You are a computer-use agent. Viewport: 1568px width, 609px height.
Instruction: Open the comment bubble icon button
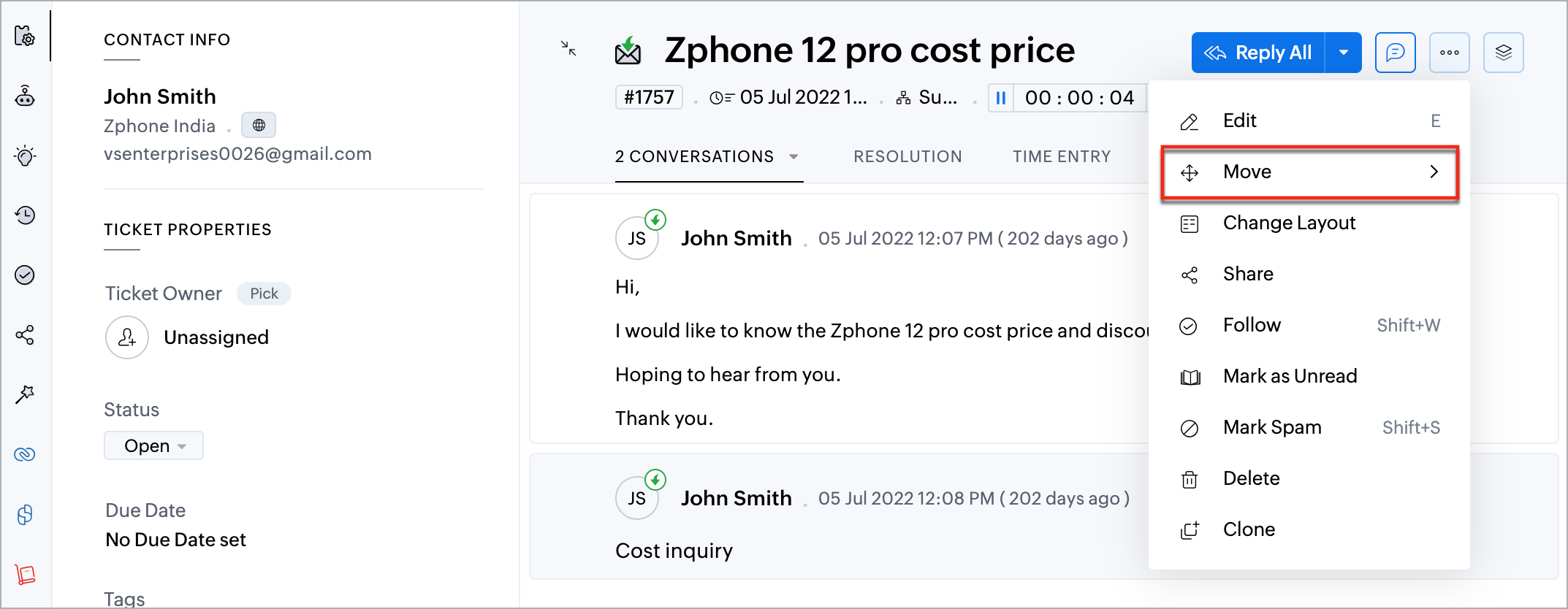(1395, 53)
